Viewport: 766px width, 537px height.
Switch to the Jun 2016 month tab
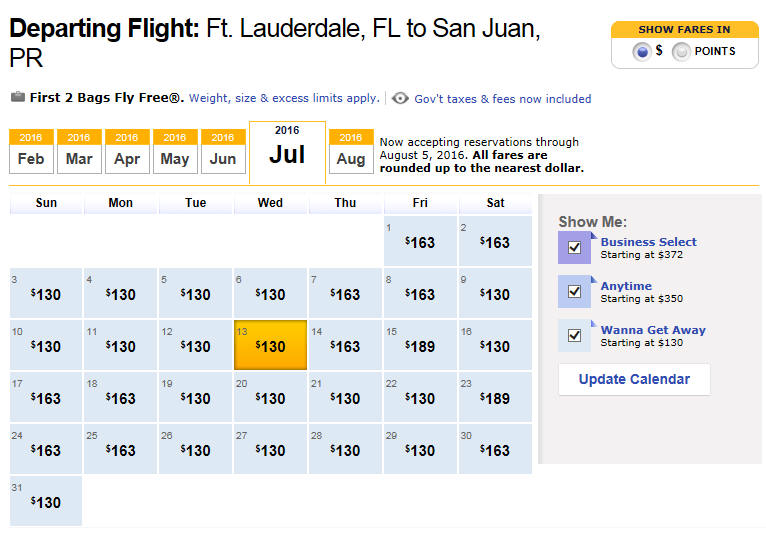pos(223,151)
